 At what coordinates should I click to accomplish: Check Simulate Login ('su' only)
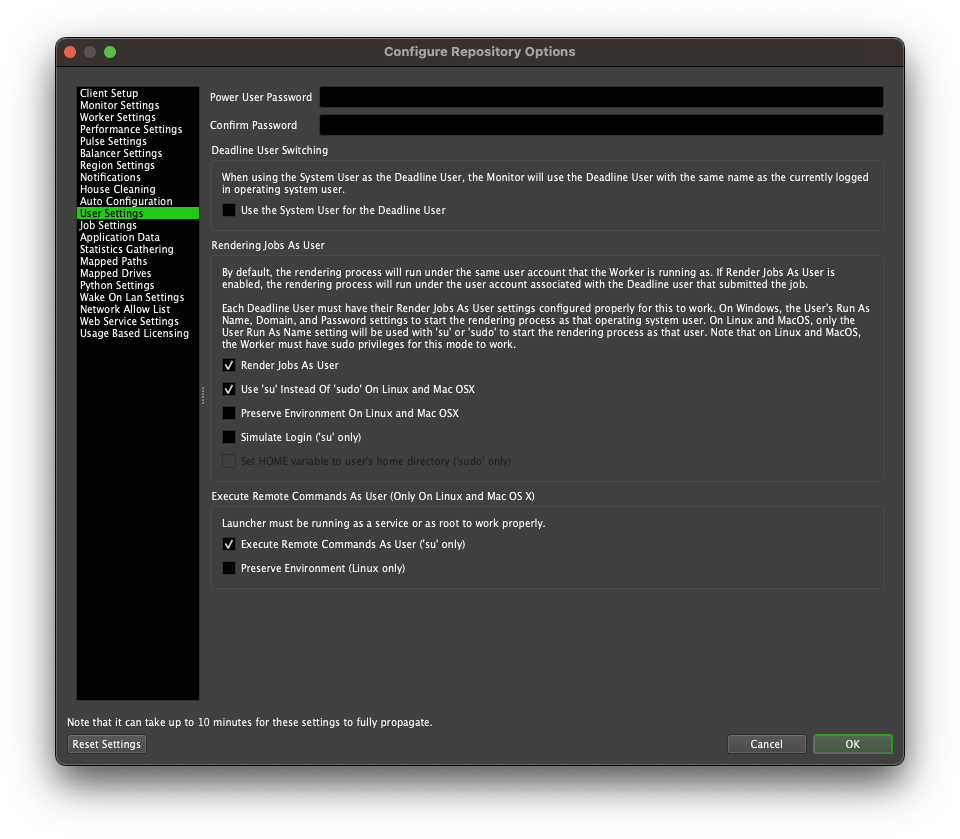point(229,437)
